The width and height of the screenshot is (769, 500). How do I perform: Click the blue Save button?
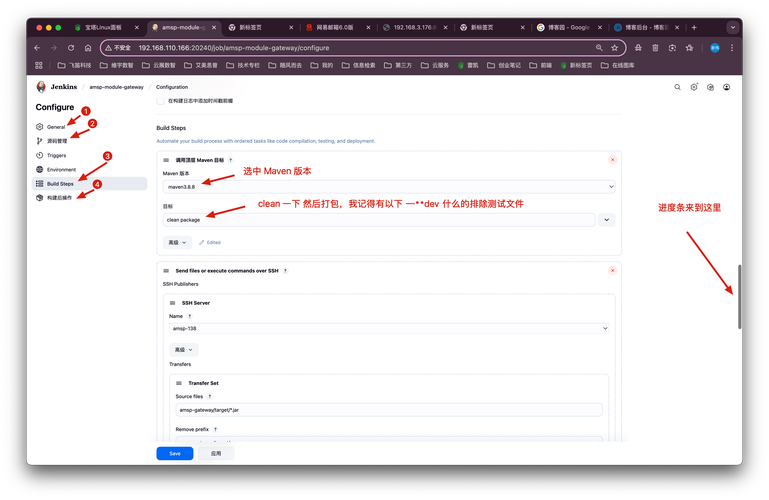[x=174, y=453]
